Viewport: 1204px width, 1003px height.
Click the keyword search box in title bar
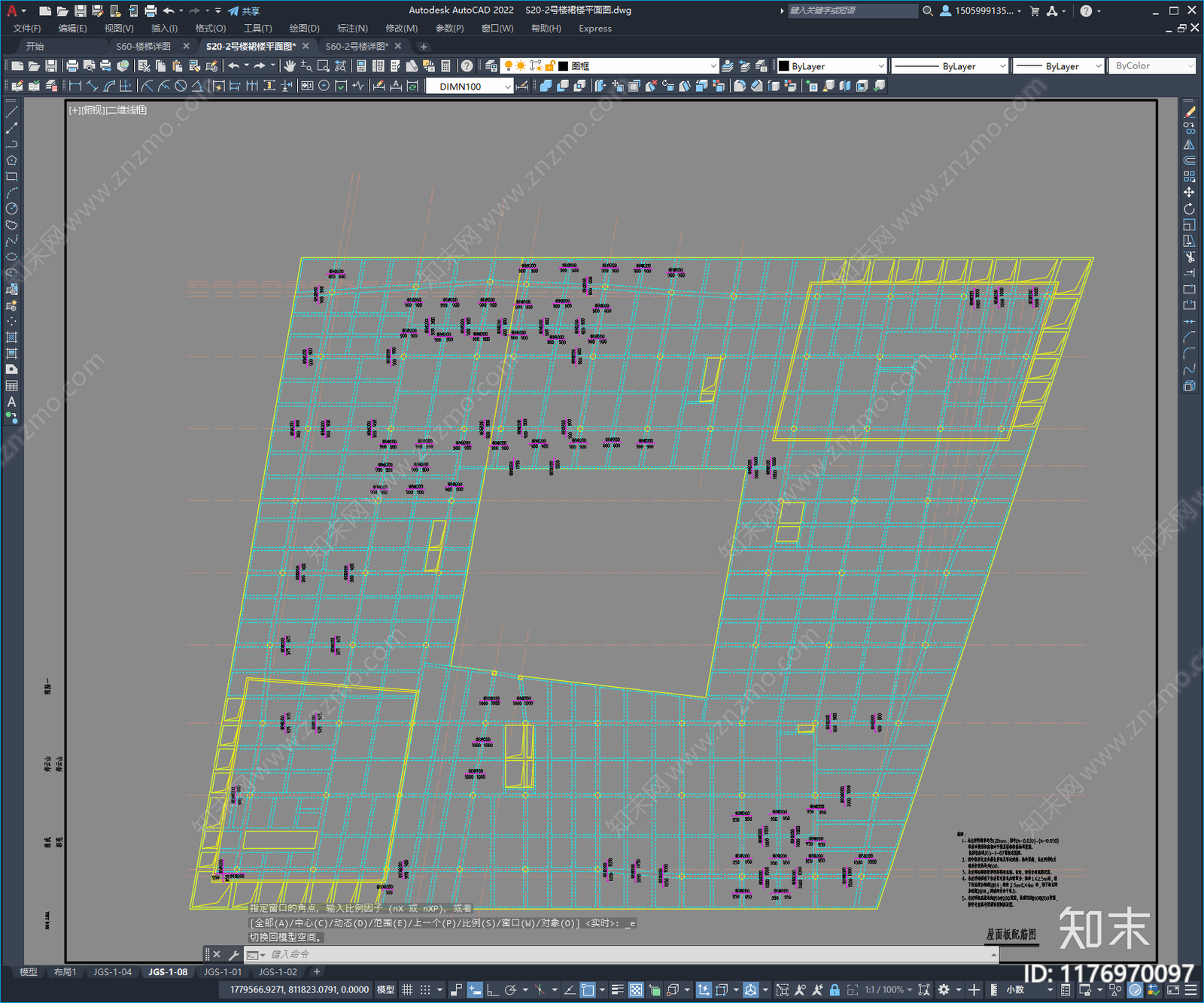(852, 11)
